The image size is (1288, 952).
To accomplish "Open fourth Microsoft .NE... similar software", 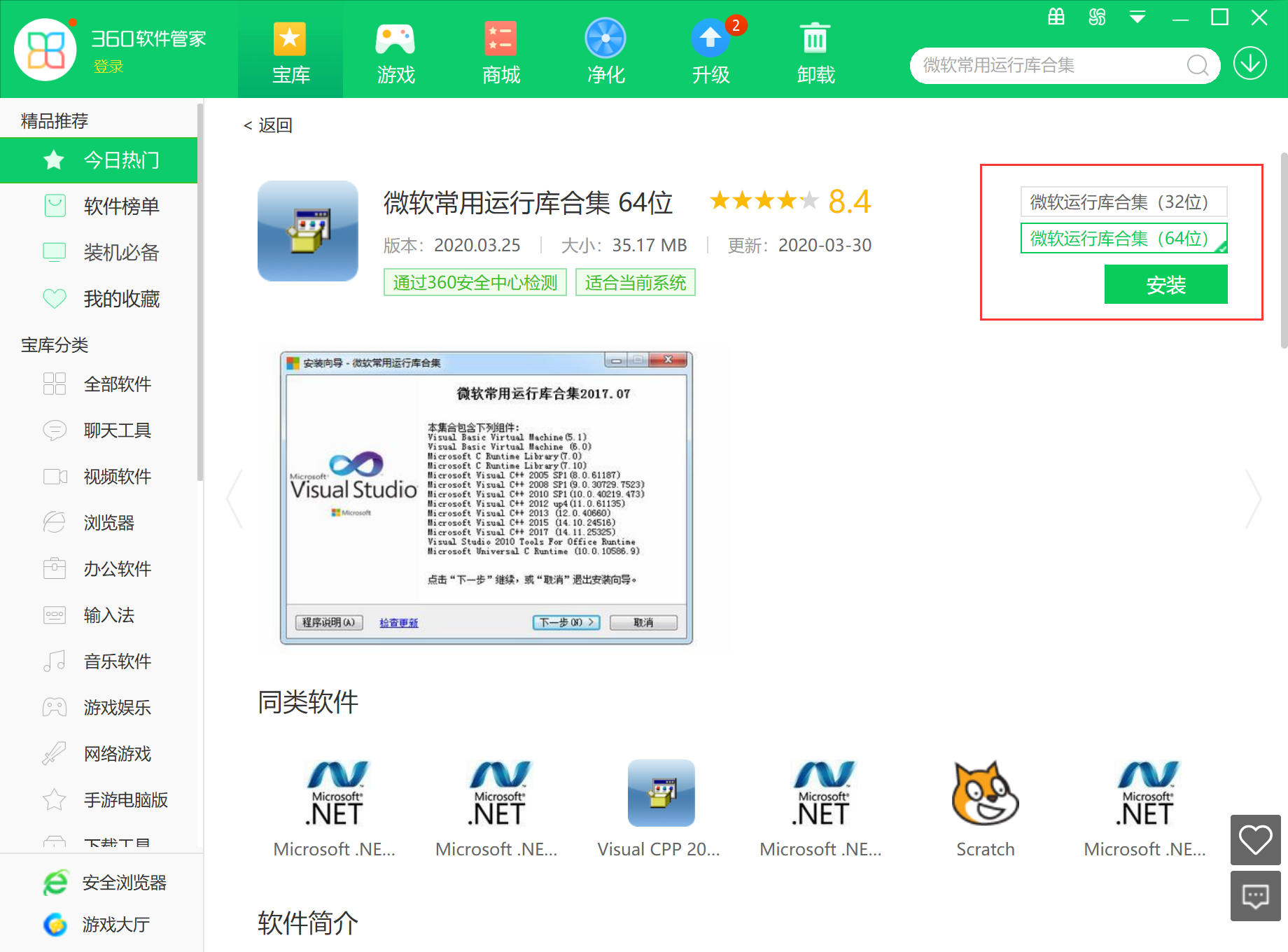I will 822,809.
